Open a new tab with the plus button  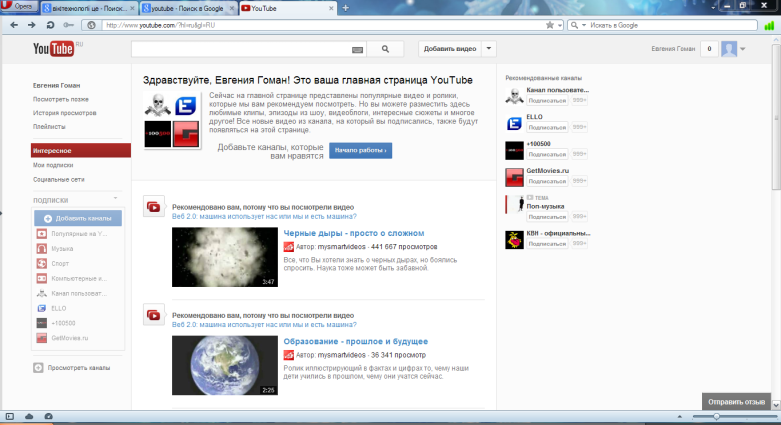coord(345,8)
